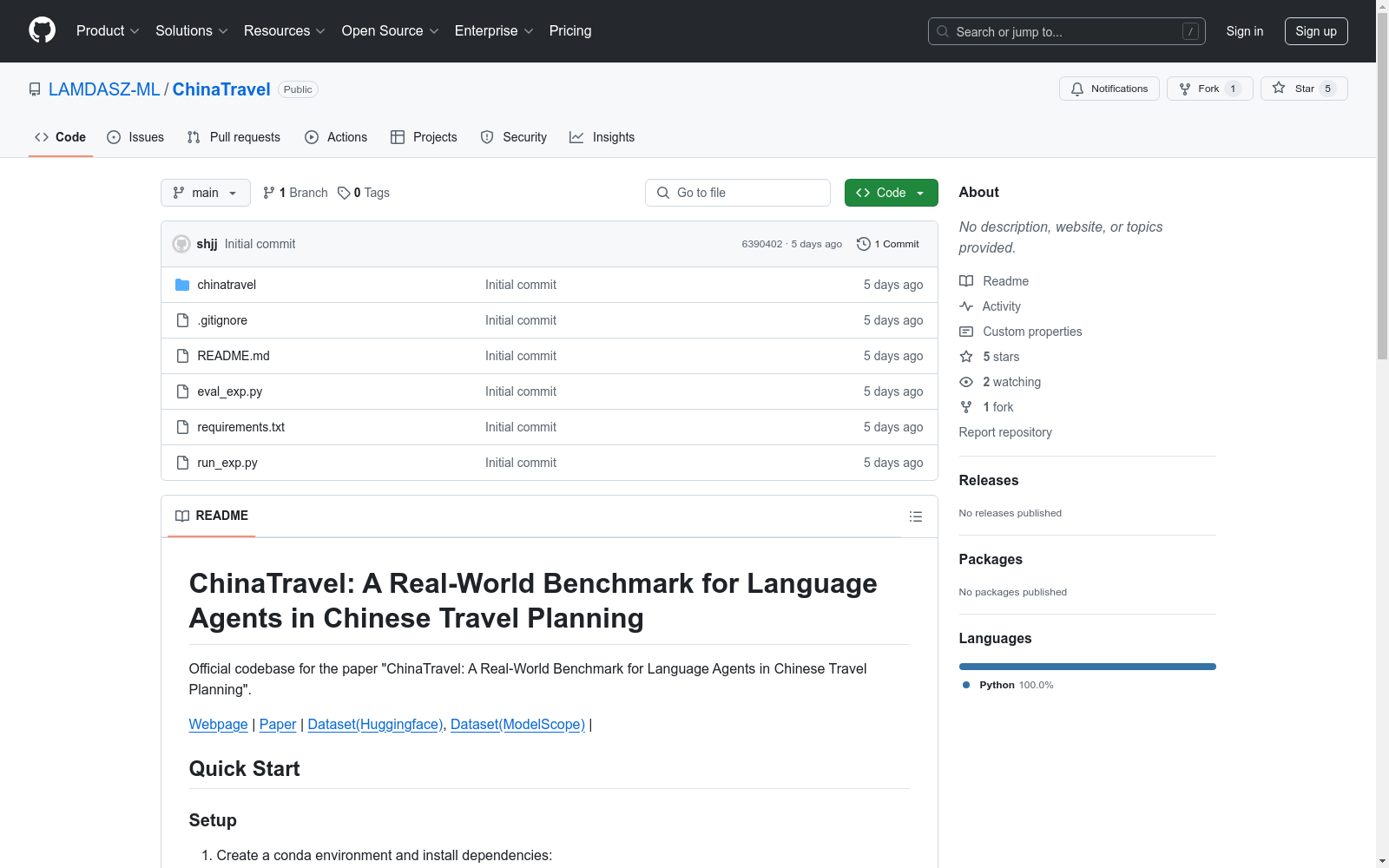Click the run_exp.py file icon
Image resolution: width=1389 pixels, height=868 pixels.
tap(182, 463)
